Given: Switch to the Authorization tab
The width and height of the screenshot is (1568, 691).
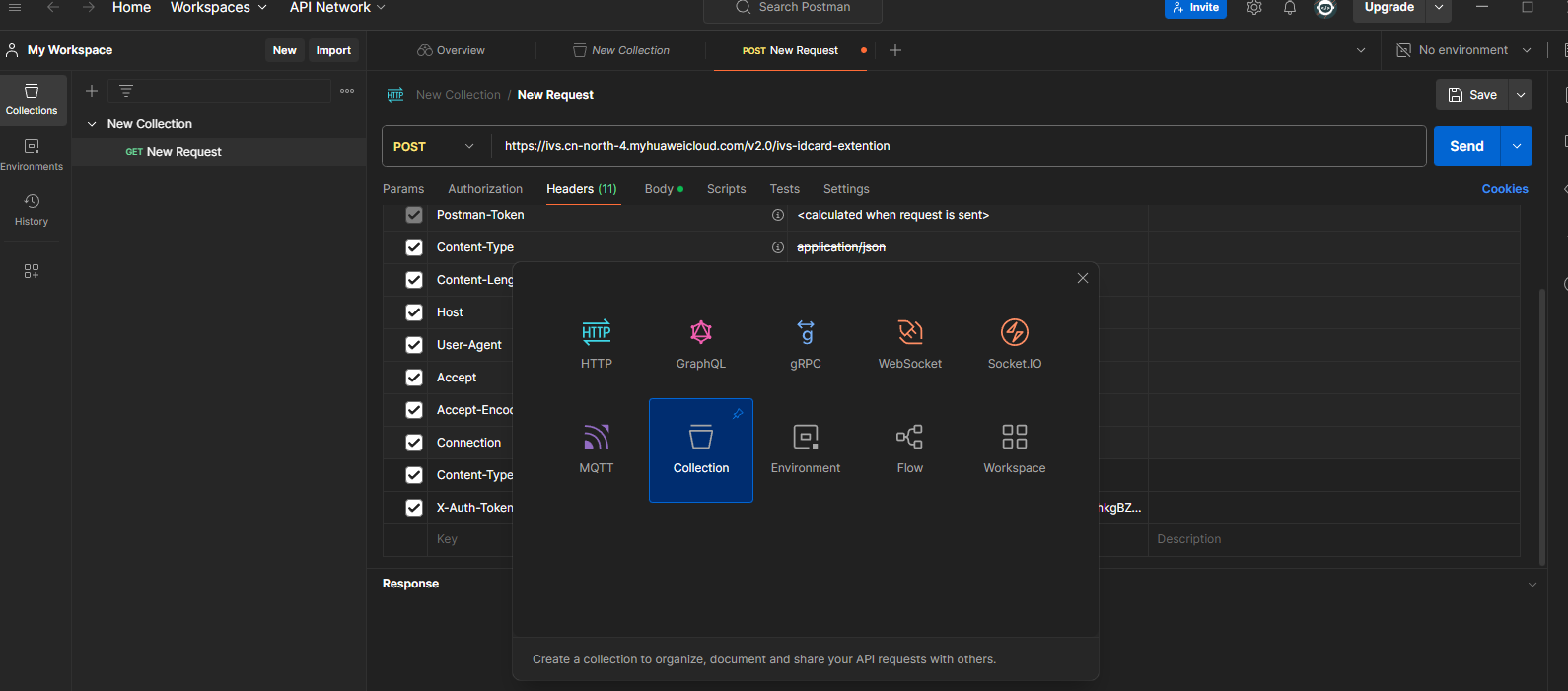Looking at the screenshot, I should pyautogui.click(x=485, y=189).
